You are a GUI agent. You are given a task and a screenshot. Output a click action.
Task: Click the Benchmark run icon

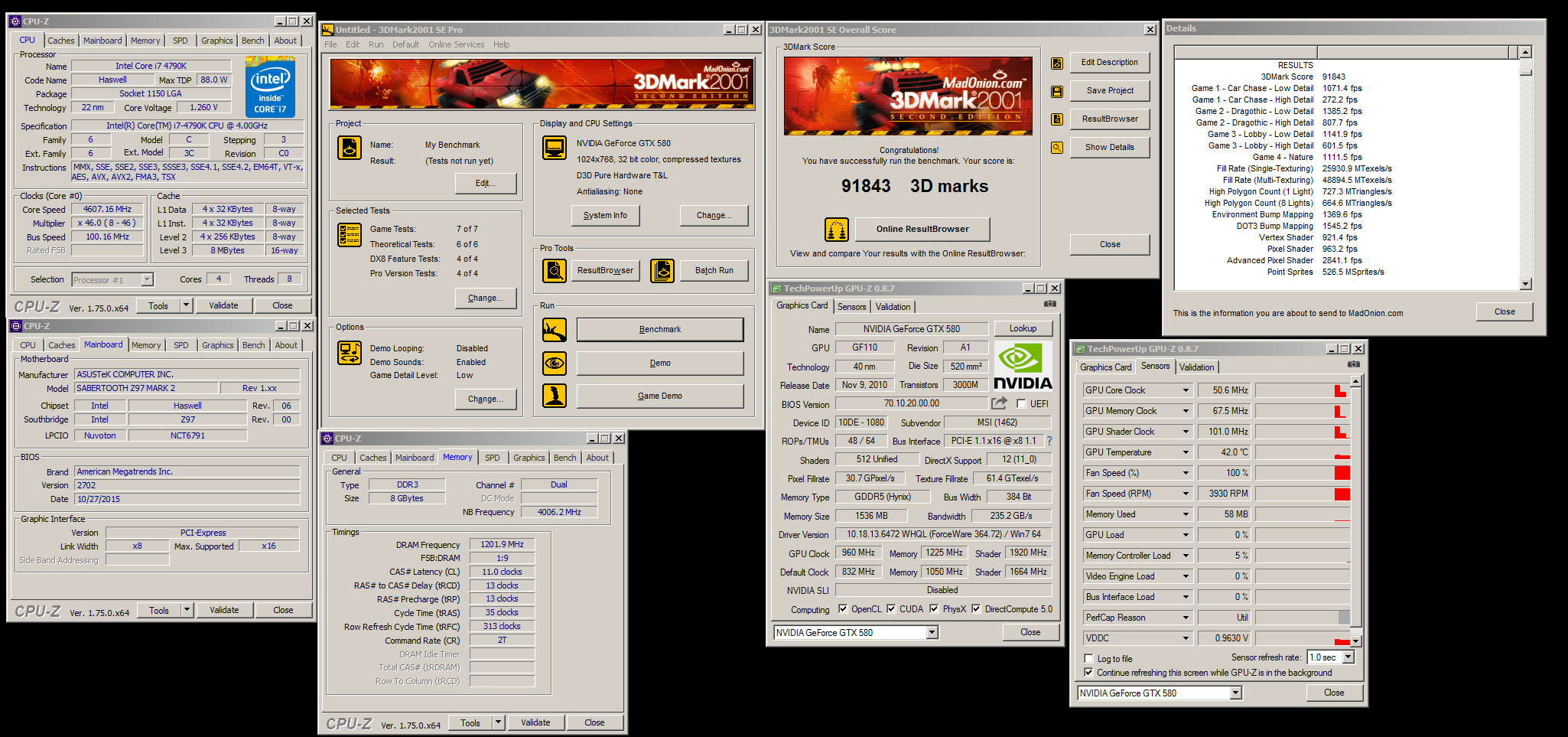point(555,330)
